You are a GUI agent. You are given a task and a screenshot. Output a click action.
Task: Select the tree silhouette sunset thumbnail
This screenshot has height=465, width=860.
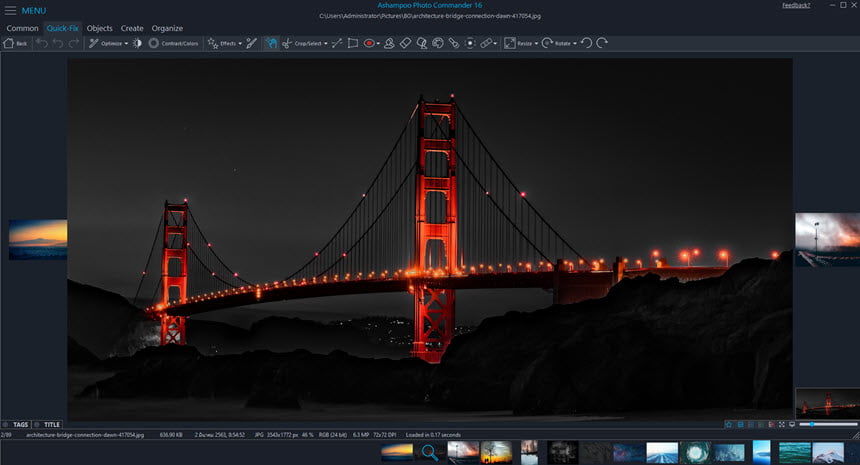[496, 452]
